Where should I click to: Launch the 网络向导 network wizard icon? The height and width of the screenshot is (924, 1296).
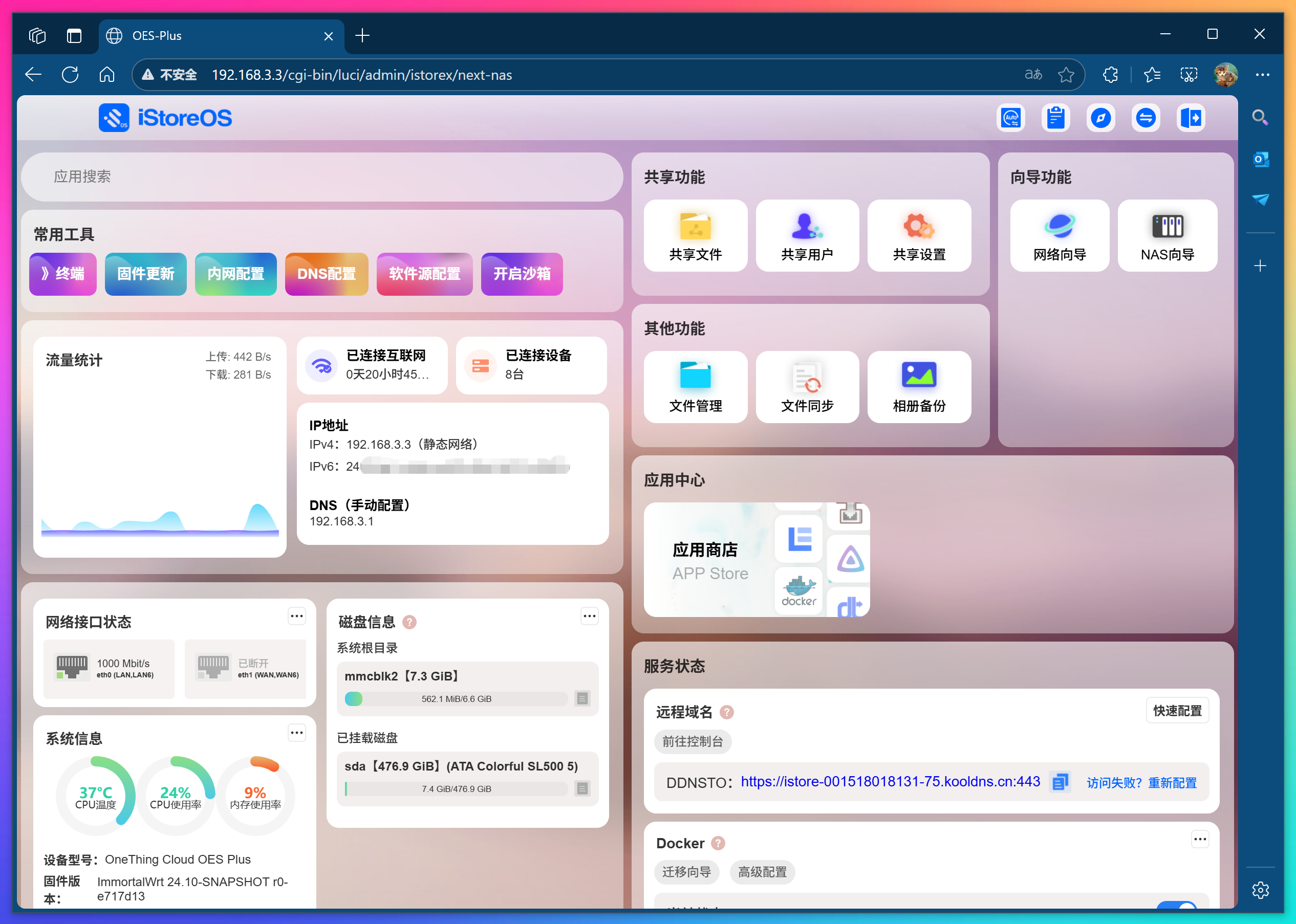click(x=1059, y=235)
